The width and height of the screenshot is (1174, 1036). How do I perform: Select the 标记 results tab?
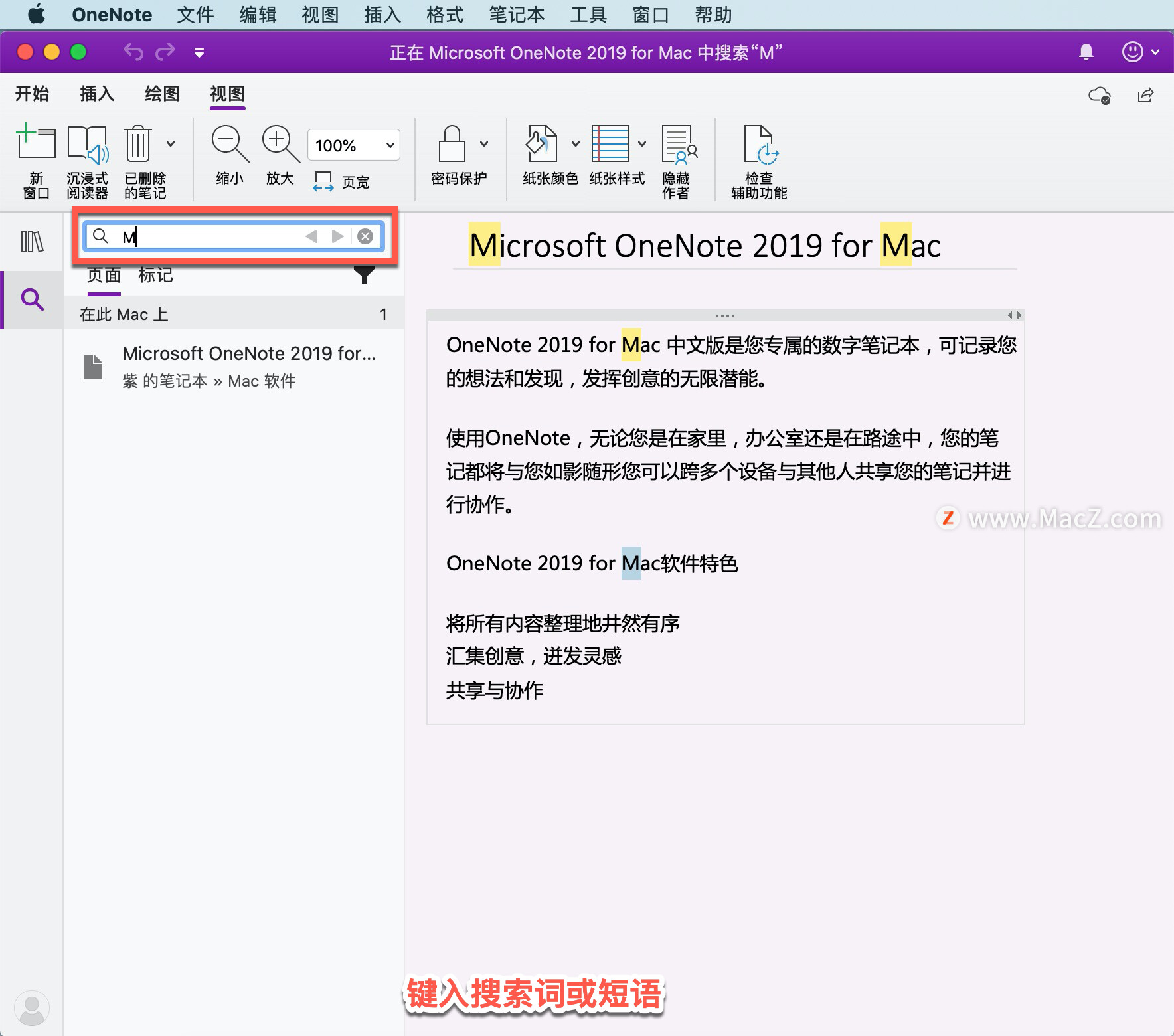[155, 276]
